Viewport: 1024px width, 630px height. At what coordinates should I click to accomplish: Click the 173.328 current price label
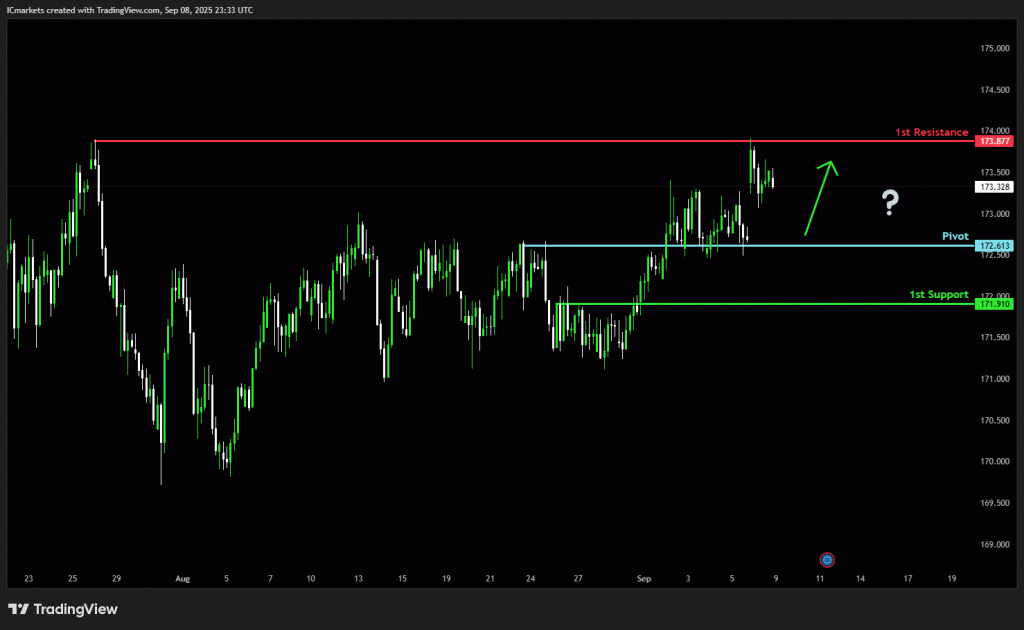(994, 187)
